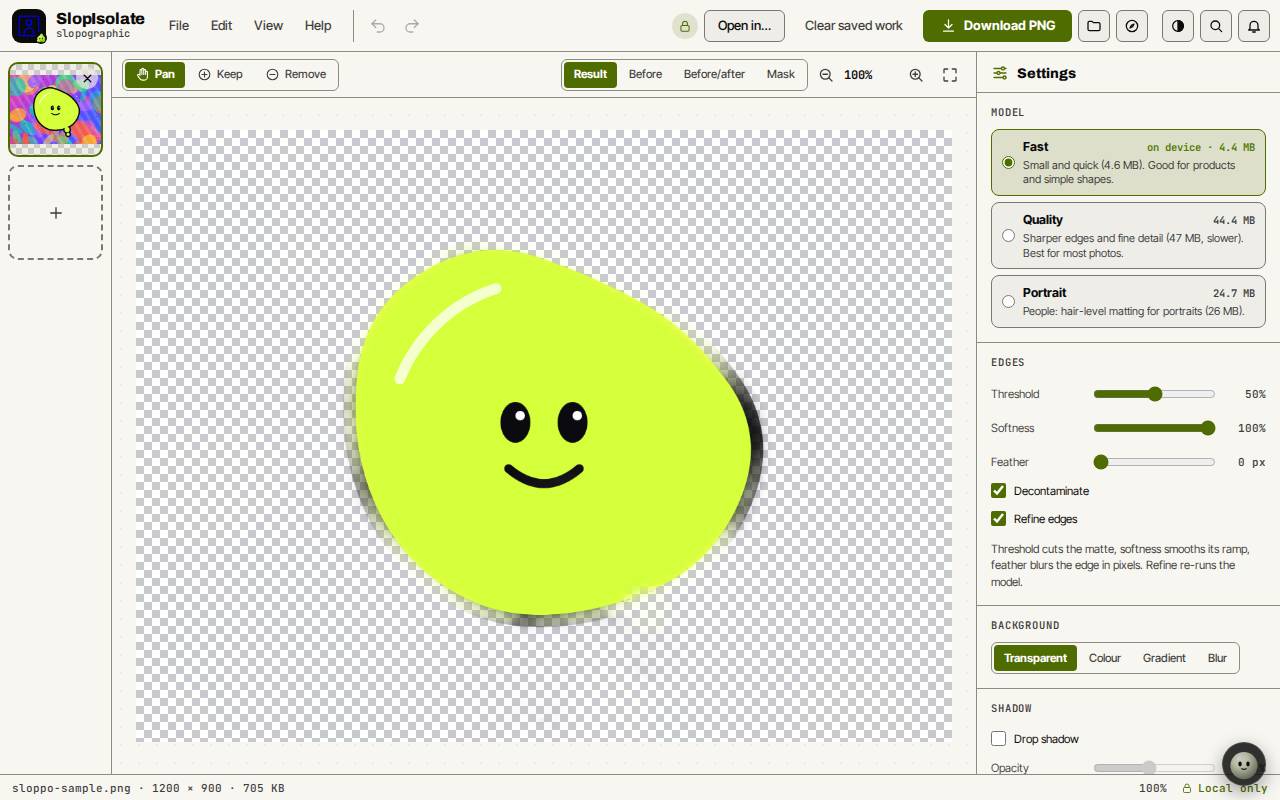Click the undo arrow icon
1280x800 pixels.
tap(378, 26)
